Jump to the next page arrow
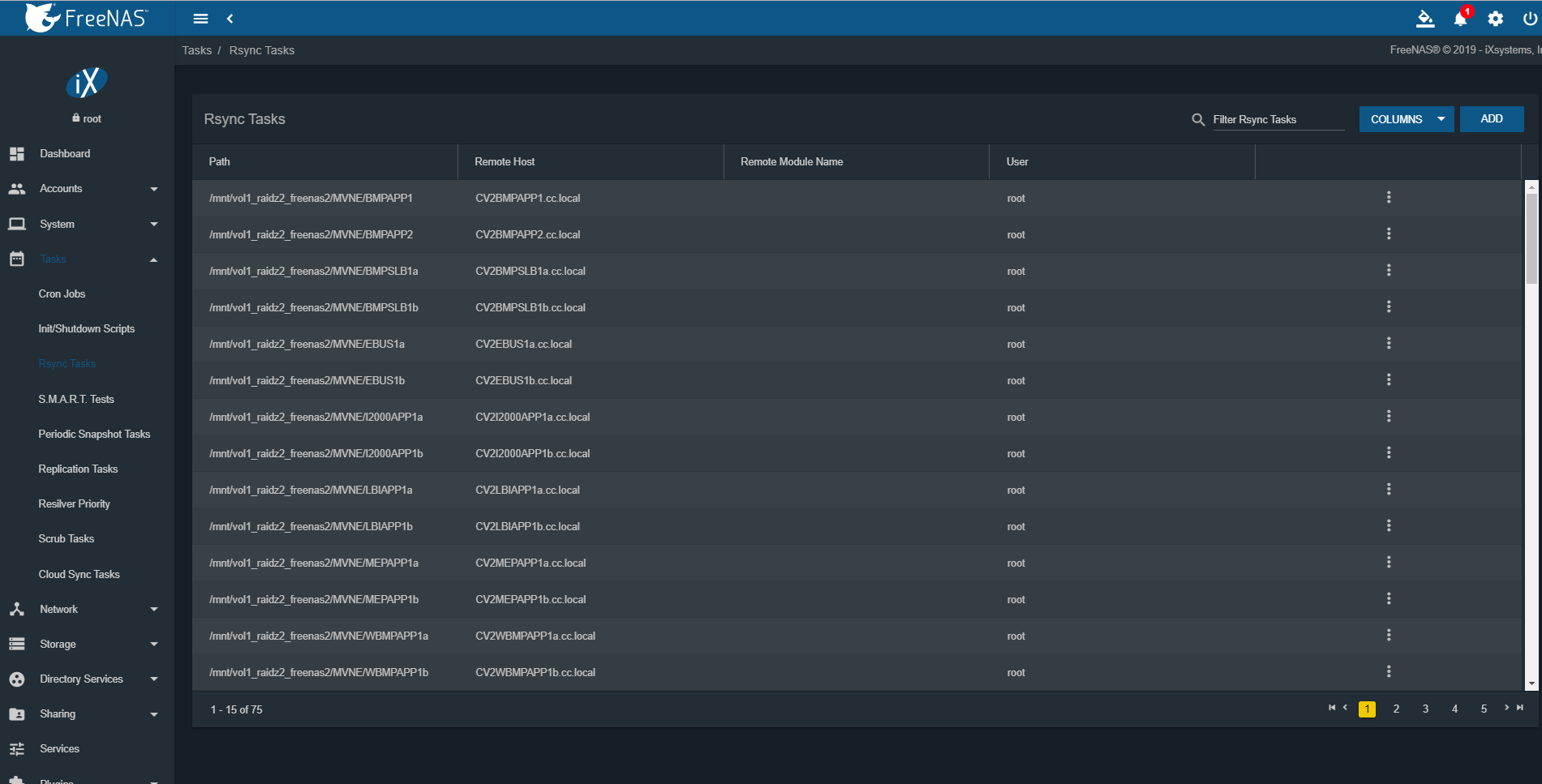Screen dimensions: 1542x784 pos(1506,708)
